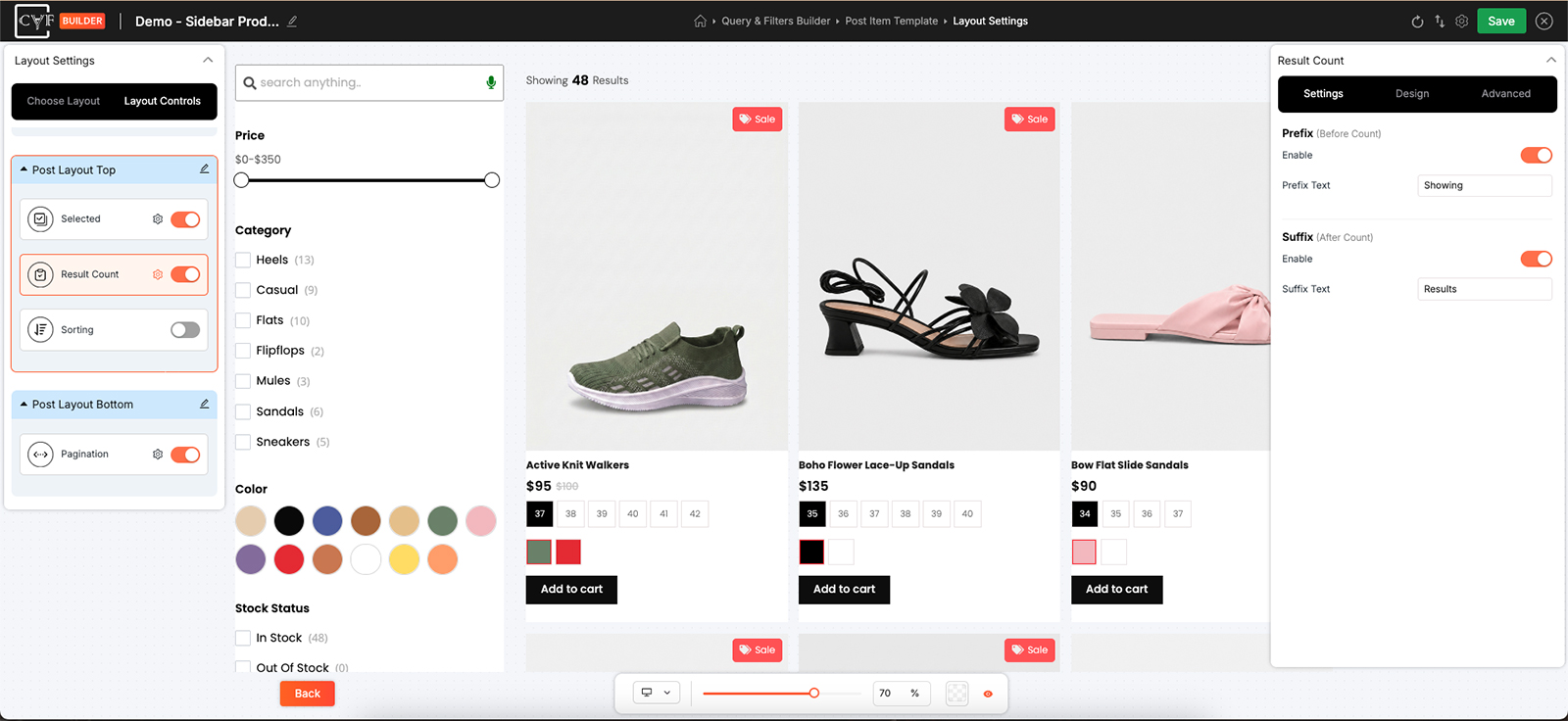Viewport: 1568px width, 721px height.
Task: Turn off the Selected toggle
Action: (185, 219)
